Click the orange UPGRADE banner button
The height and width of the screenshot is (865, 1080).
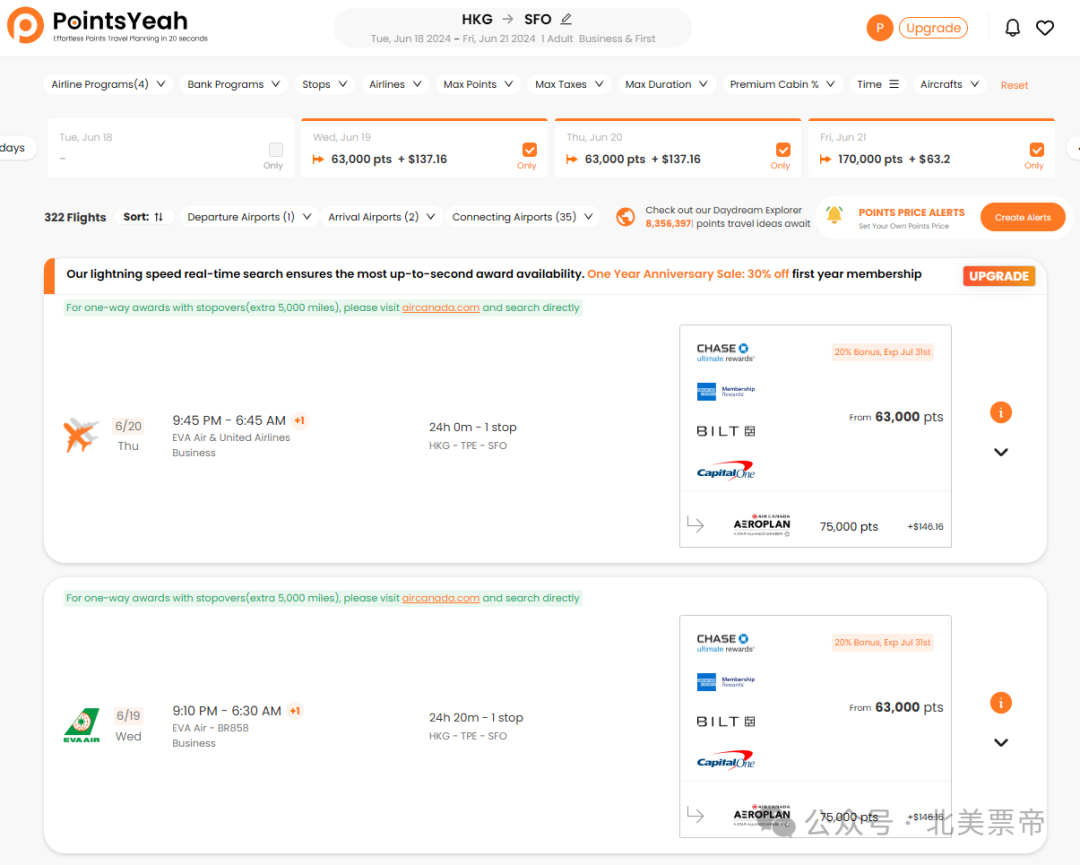pyautogui.click(x=999, y=276)
